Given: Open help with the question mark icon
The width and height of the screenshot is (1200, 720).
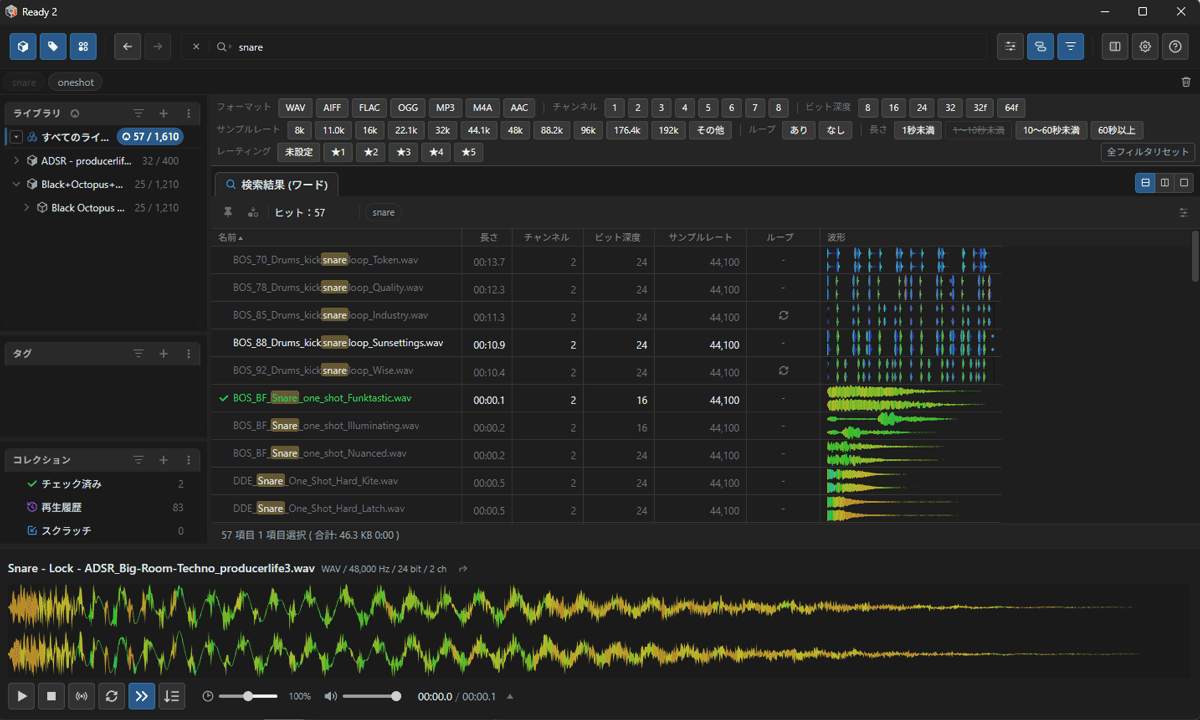Looking at the screenshot, I should (x=1175, y=47).
